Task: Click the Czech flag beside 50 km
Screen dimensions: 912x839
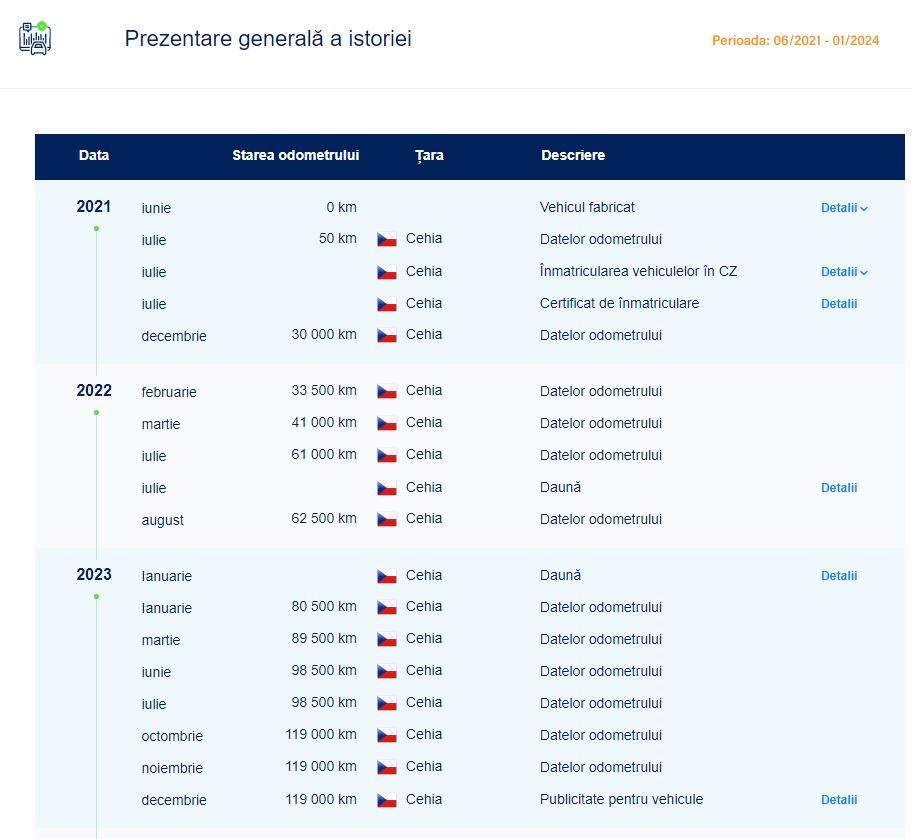Action: click(x=387, y=239)
